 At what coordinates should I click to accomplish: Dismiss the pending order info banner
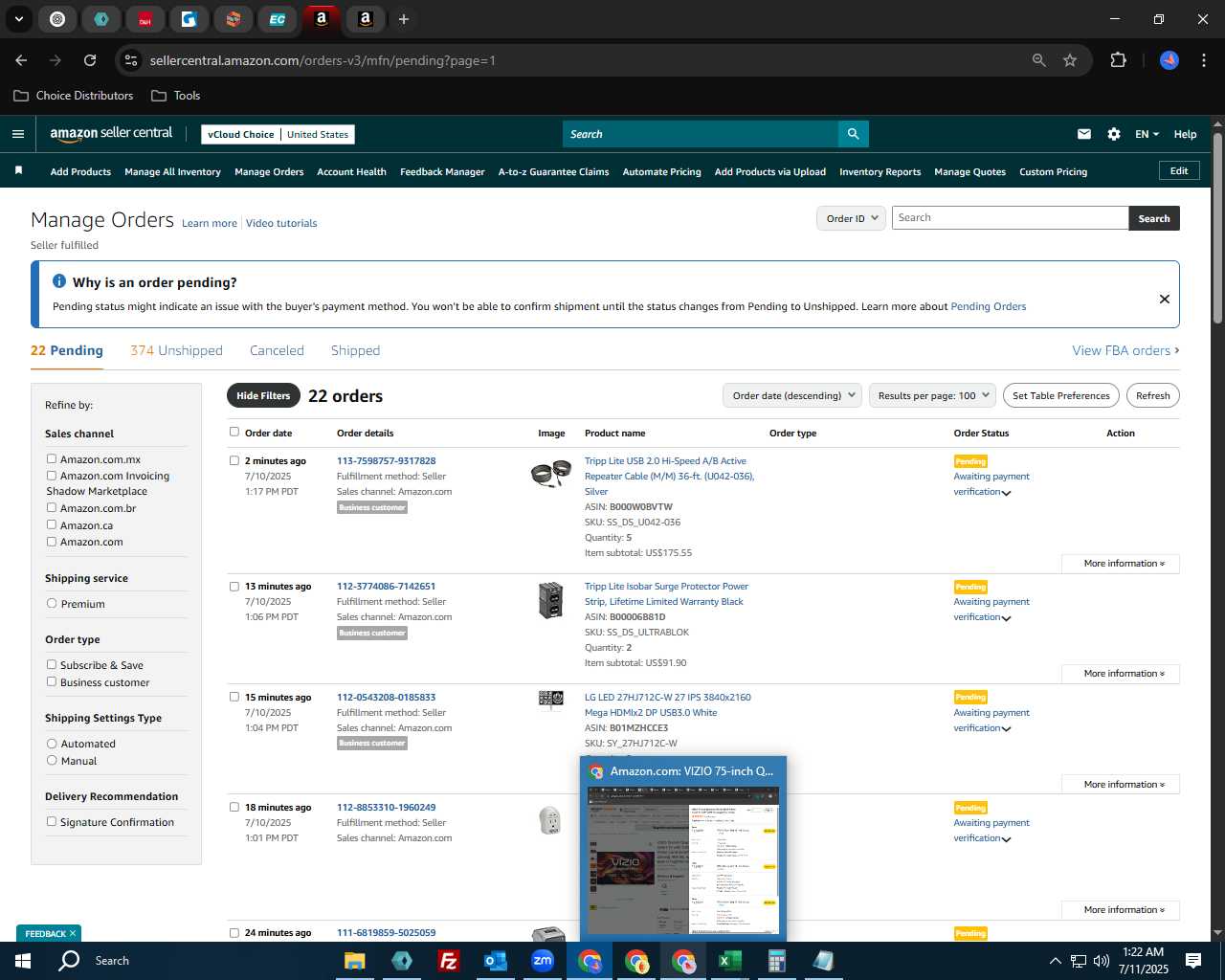1165,299
